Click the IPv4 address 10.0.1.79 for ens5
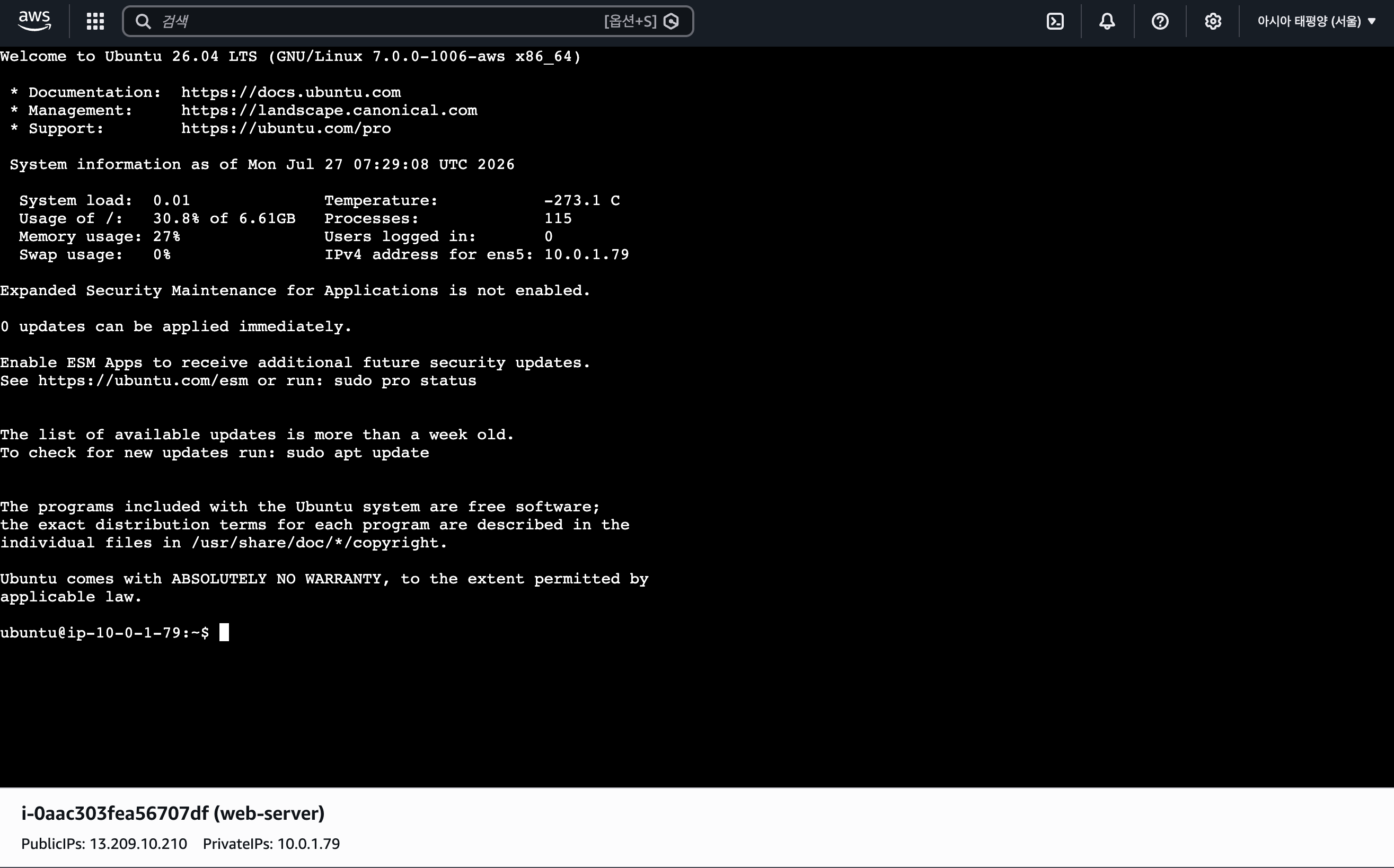This screenshot has height=868, width=1394. pos(587,254)
